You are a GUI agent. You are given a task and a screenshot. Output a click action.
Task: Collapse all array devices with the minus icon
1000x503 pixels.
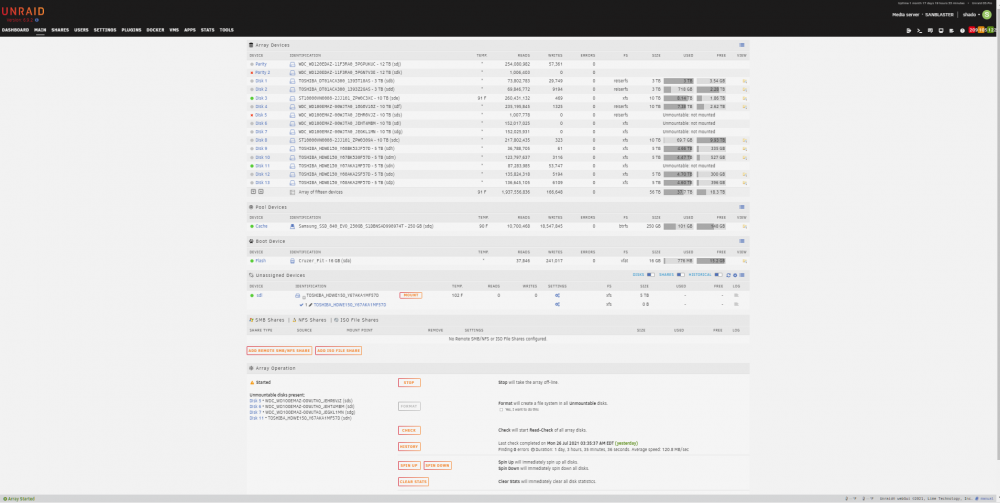tap(261, 191)
